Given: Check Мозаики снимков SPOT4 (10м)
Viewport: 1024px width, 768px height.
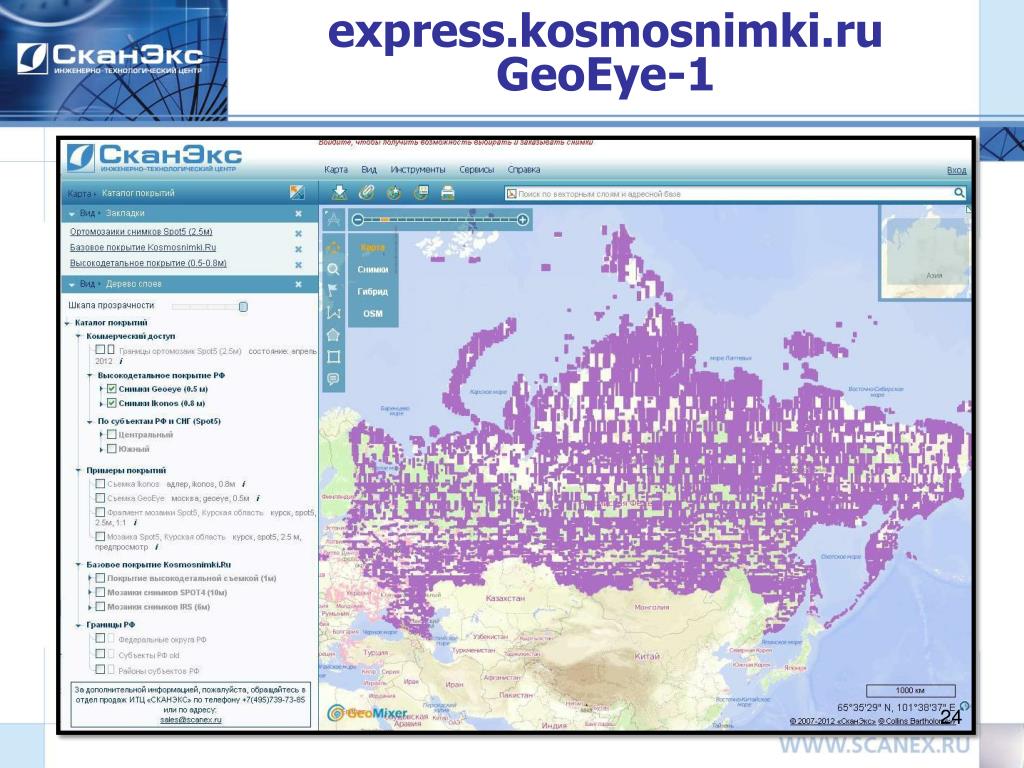Looking at the screenshot, I should (100, 592).
